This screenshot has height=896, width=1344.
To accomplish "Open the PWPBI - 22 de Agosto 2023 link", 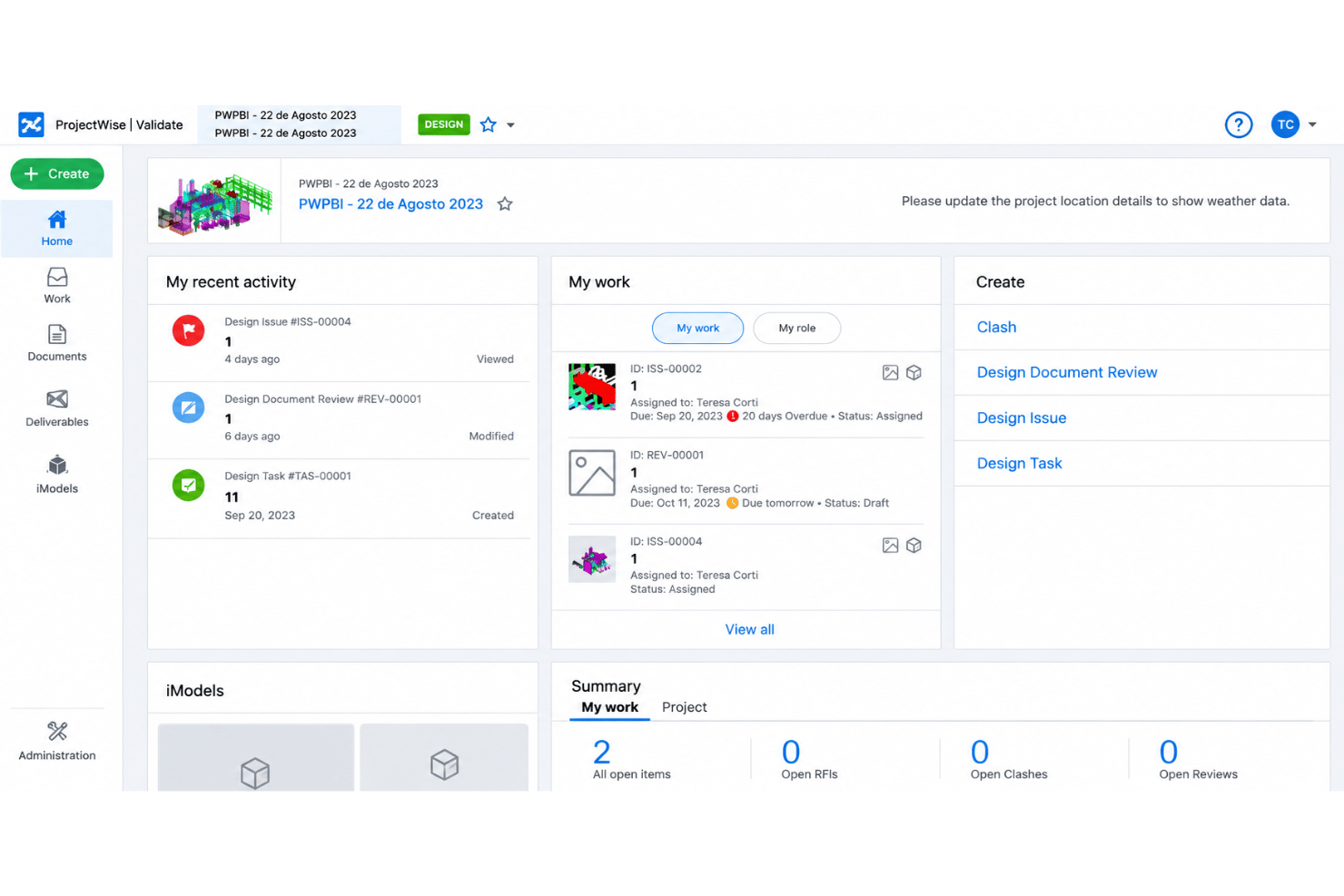I will pos(390,204).
